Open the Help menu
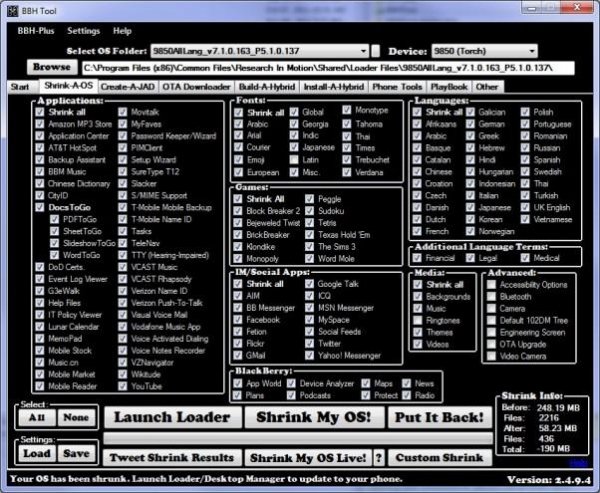 click(122, 31)
